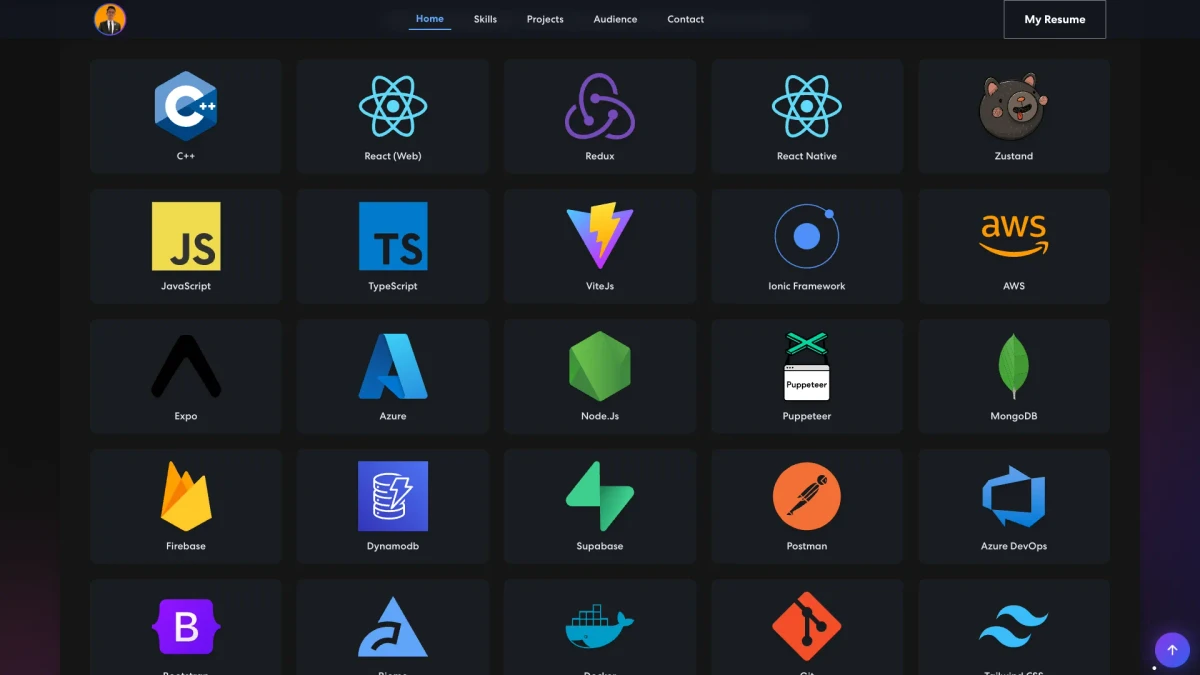Click the green Supabase bolt icon
This screenshot has height=675, width=1200.
pos(600,496)
